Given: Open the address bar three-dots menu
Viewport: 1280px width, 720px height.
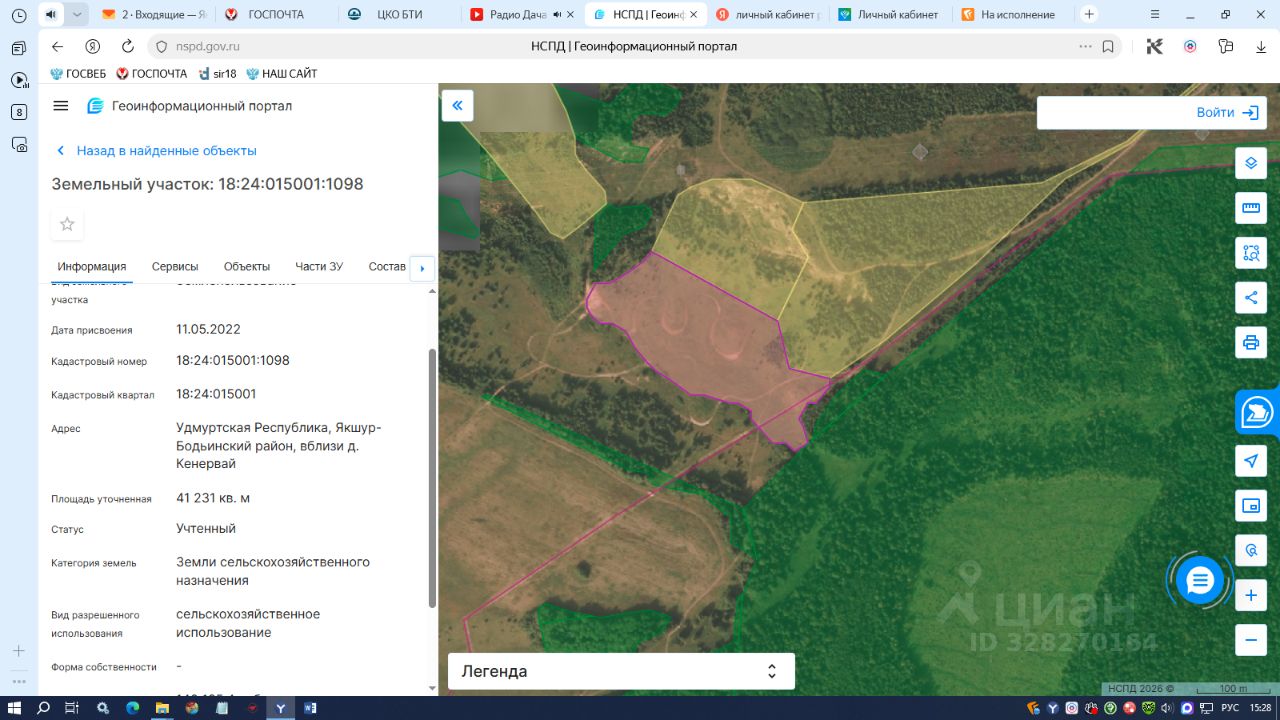Looking at the screenshot, I should [1085, 46].
